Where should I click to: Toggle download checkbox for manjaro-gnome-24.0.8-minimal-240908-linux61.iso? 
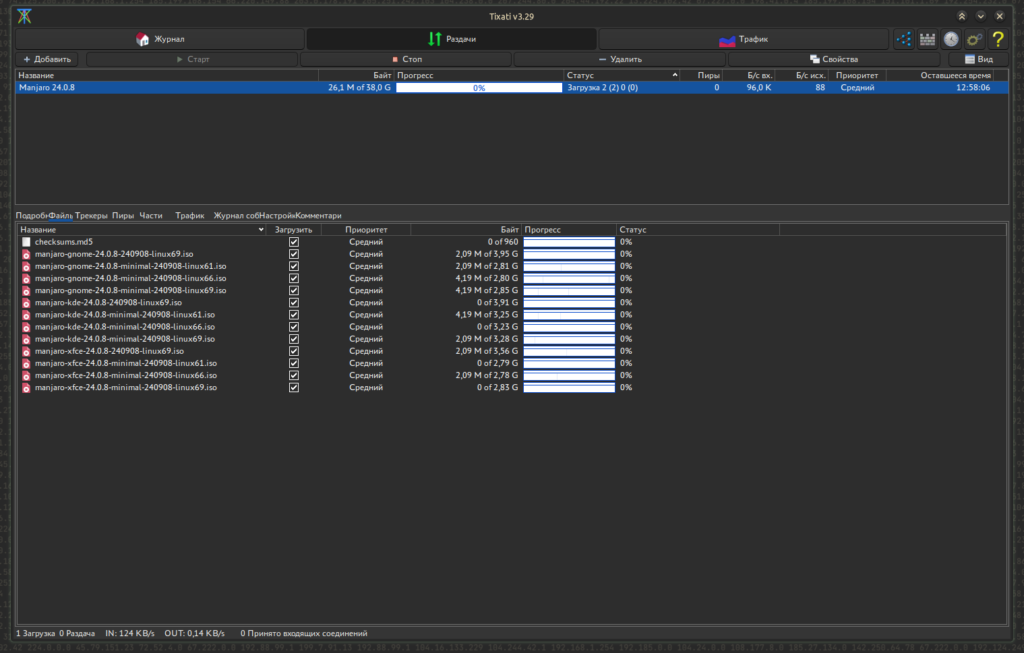pyautogui.click(x=294, y=266)
